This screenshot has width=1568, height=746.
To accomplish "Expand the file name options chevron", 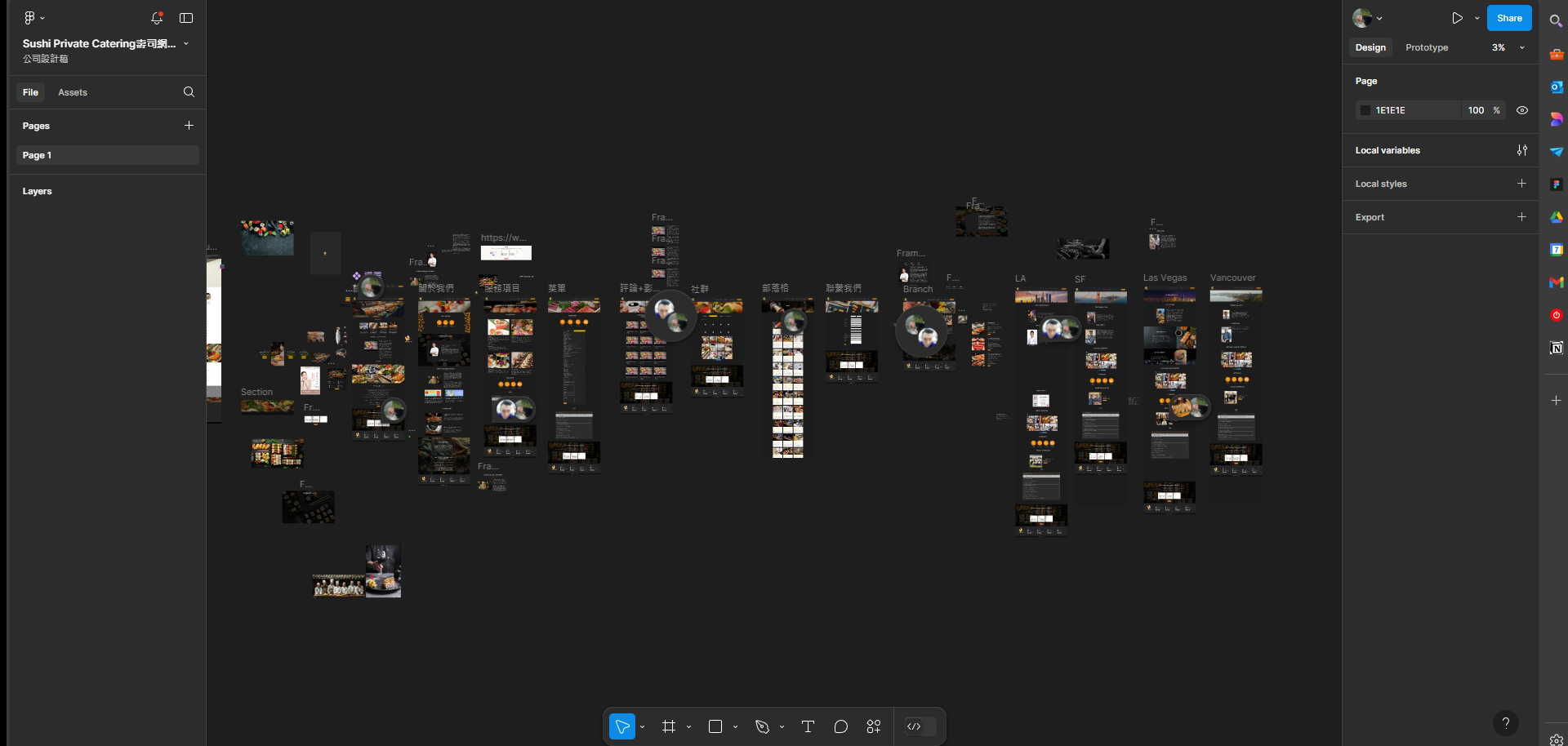I will (186, 44).
